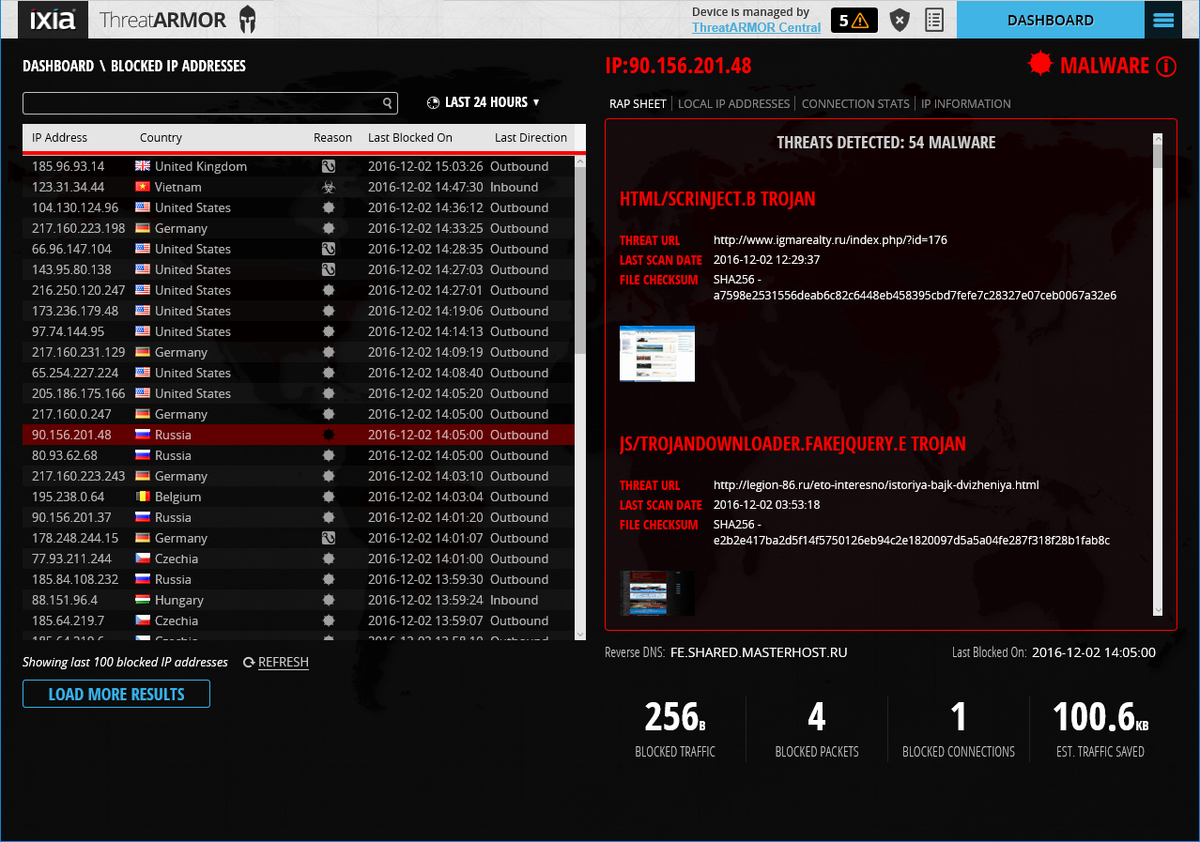Switch to the CONNECTION STATS tab
This screenshot has width=1200, height=842.
(855, 103)
